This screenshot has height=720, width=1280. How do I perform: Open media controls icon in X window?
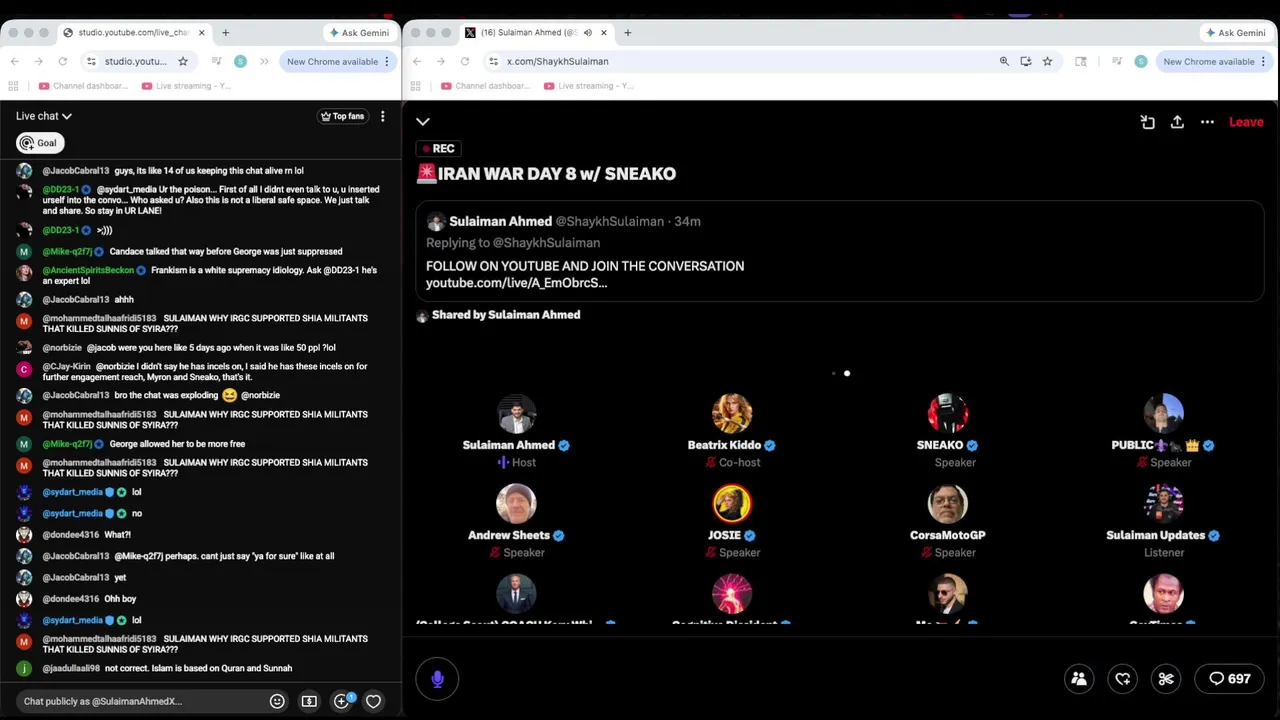point(1117,61)
